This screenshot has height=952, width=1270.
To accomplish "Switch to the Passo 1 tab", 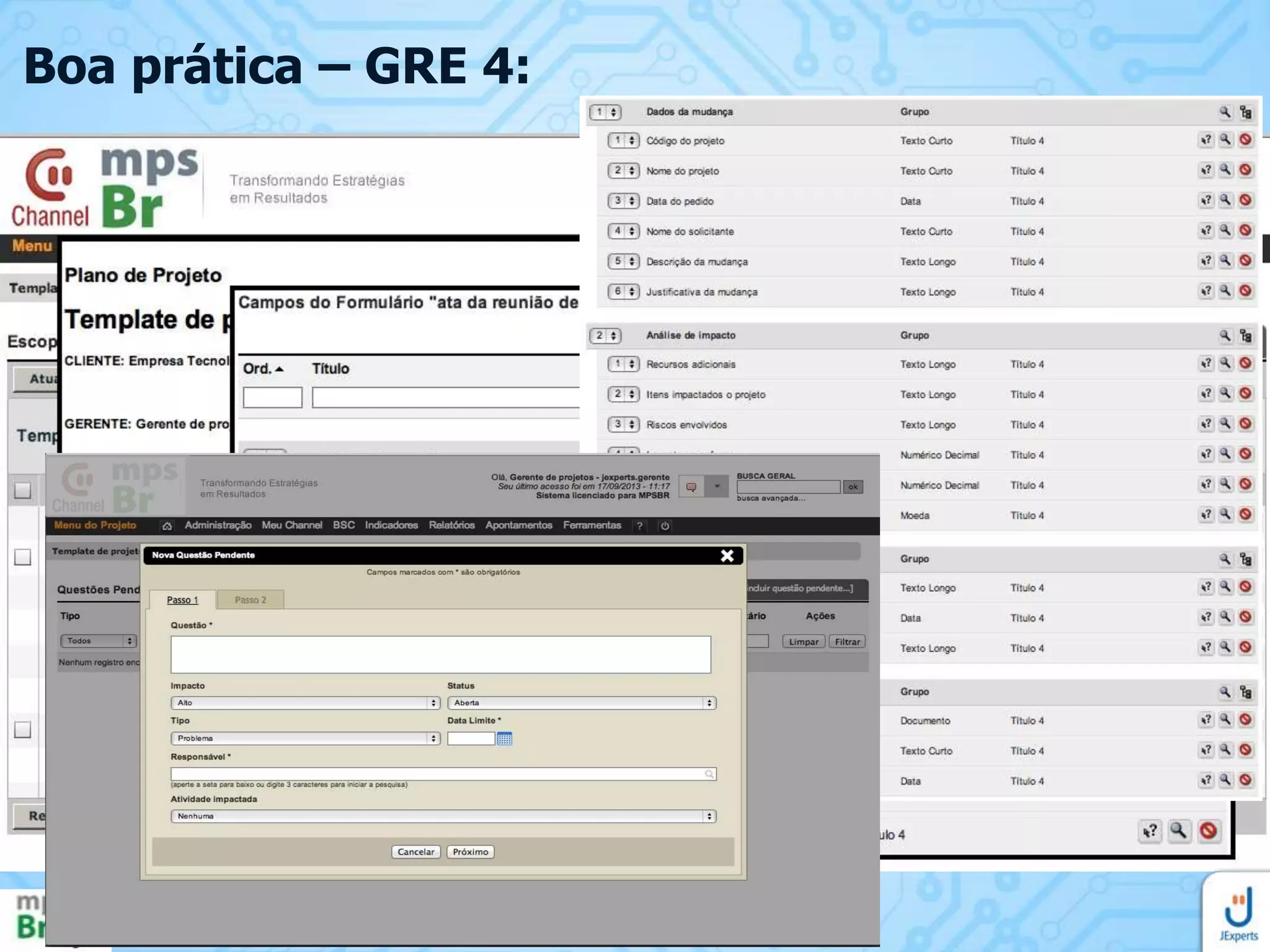I will (x=182, y=600).
